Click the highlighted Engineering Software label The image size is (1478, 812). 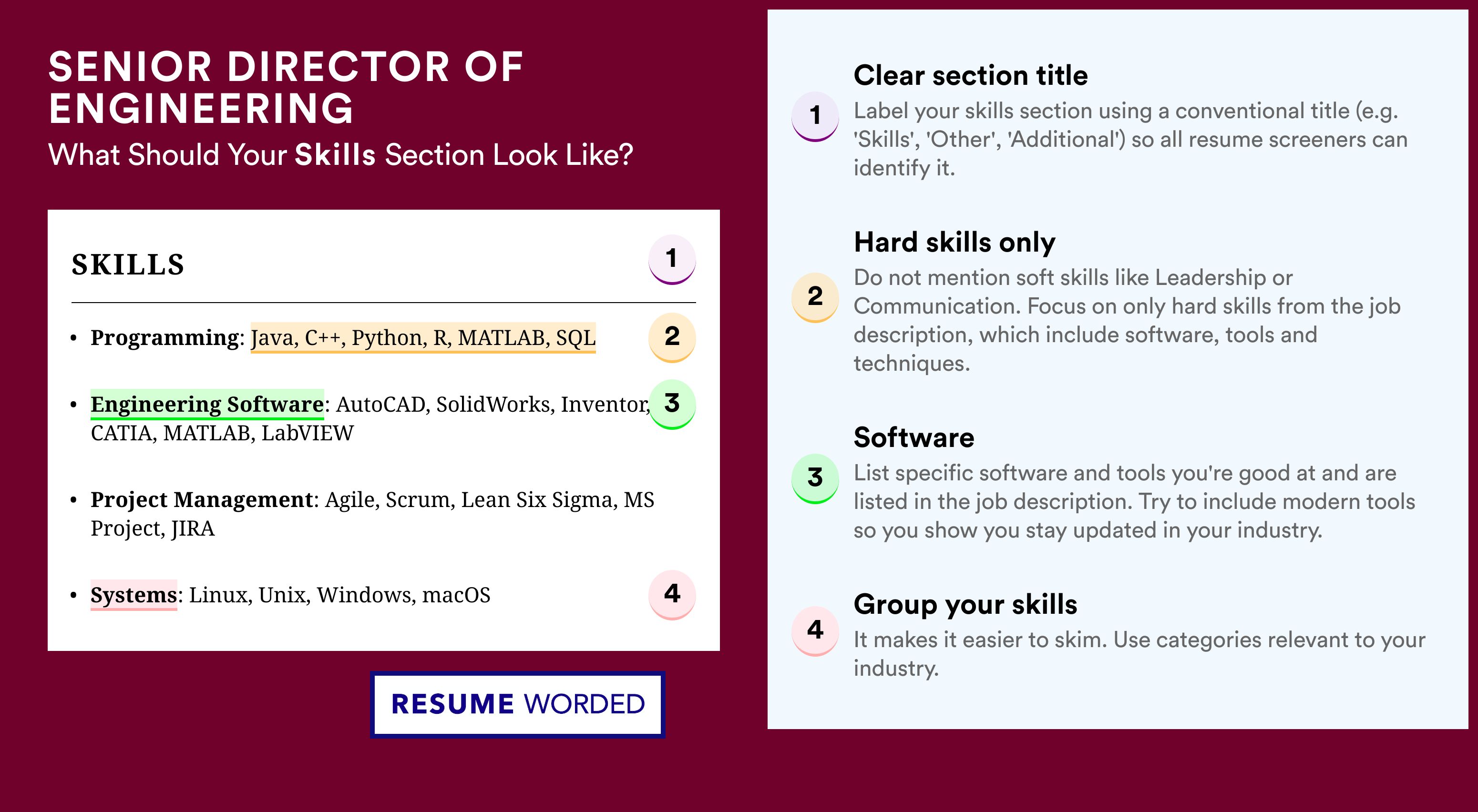[207, 404]
